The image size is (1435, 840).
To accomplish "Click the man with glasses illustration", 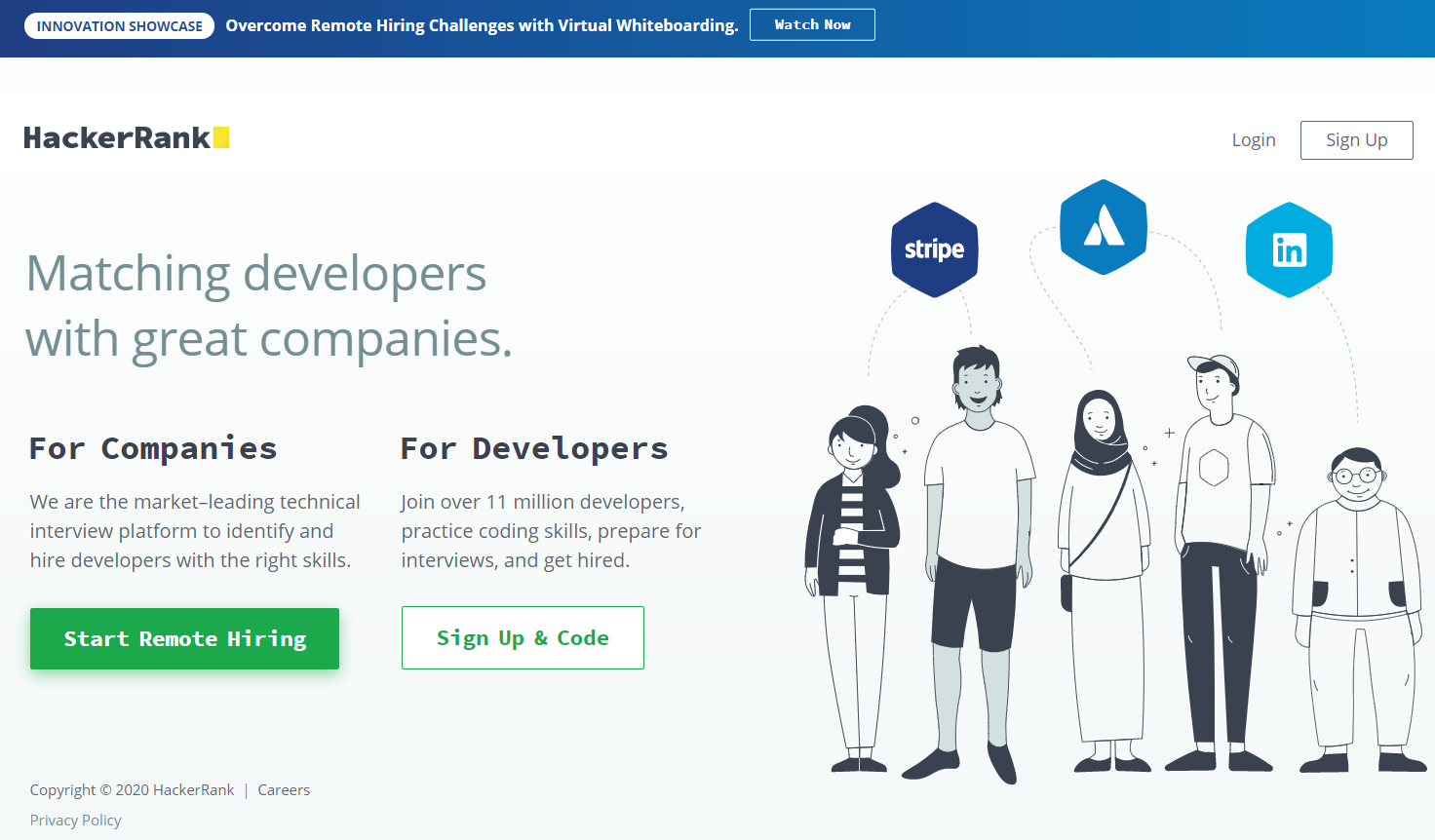I will [1358, 609].
